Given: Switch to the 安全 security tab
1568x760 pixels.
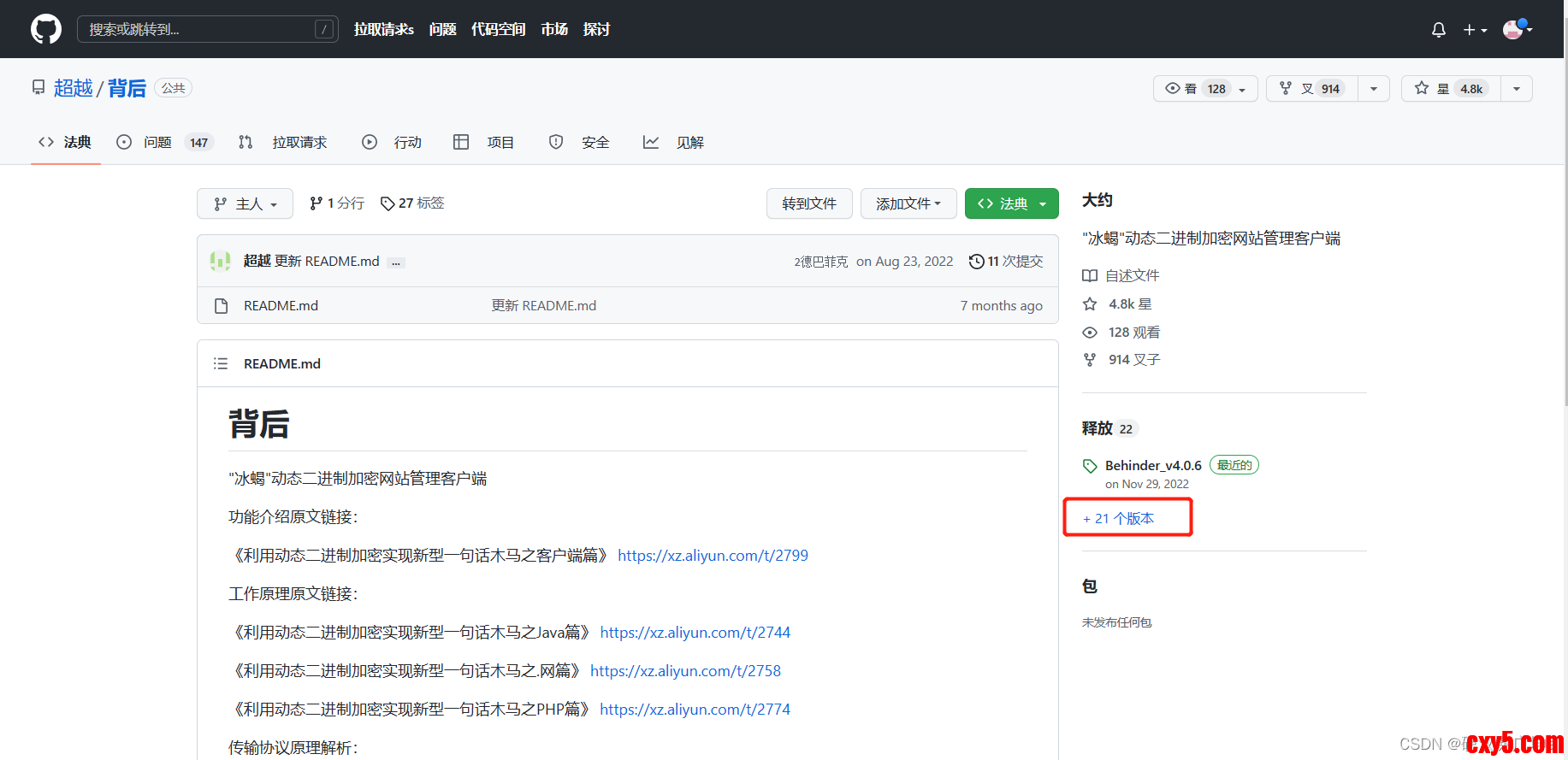Looking at the screenshot, I should pyautogui.click(x=580, y=143).
